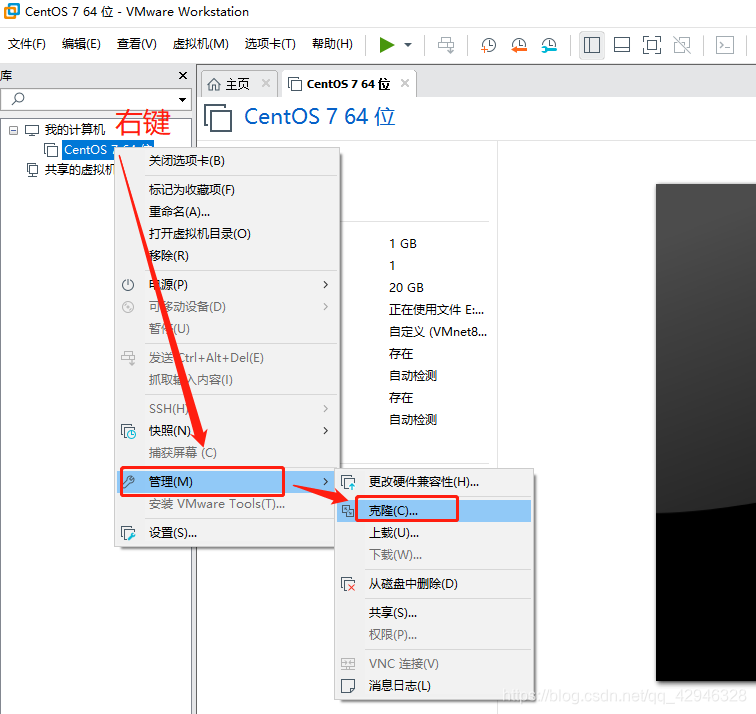
Task: Open the 选项卡(T) menu
Action: 270,44
